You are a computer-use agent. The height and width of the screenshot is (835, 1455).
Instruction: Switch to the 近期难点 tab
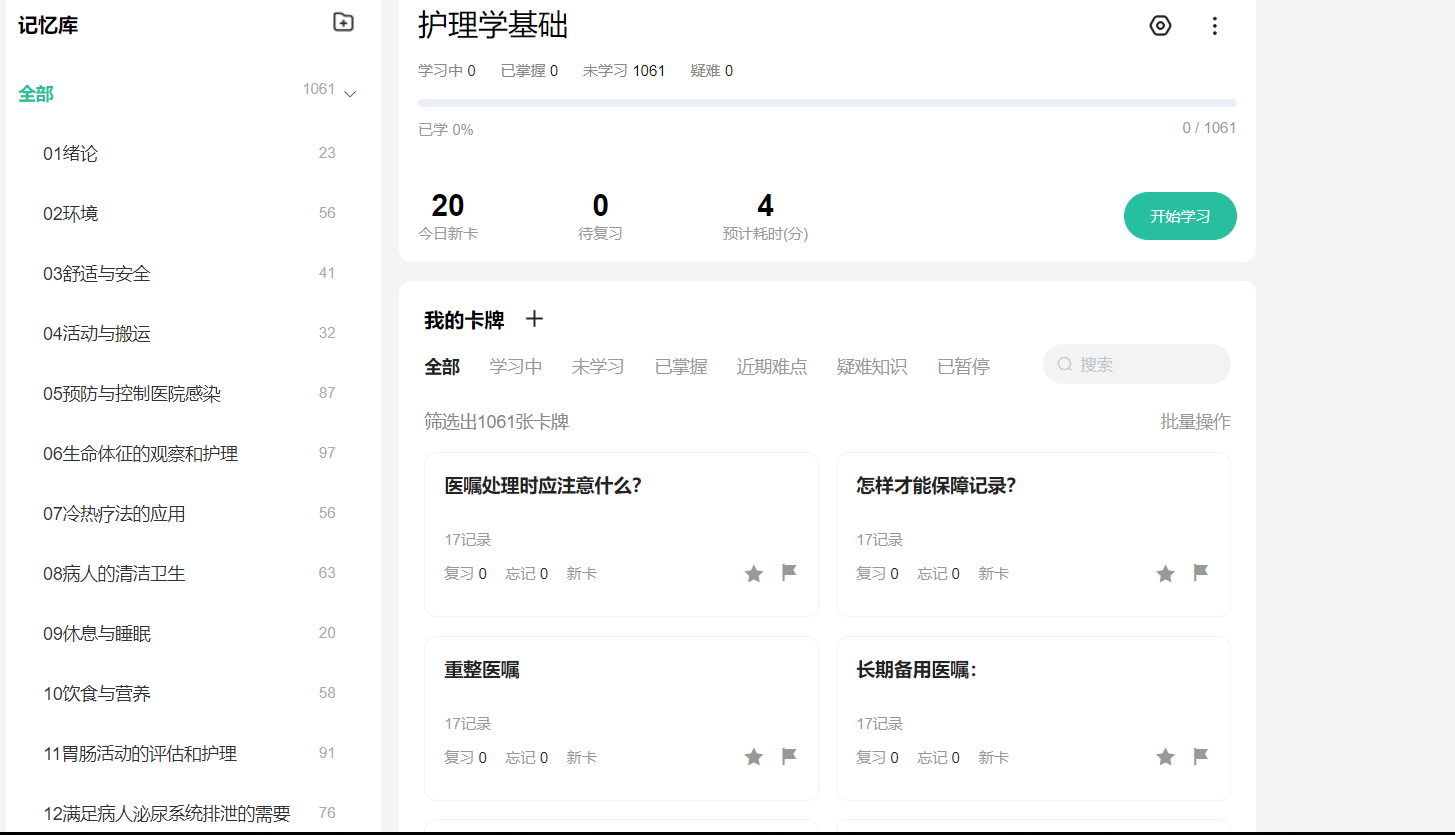772,367
